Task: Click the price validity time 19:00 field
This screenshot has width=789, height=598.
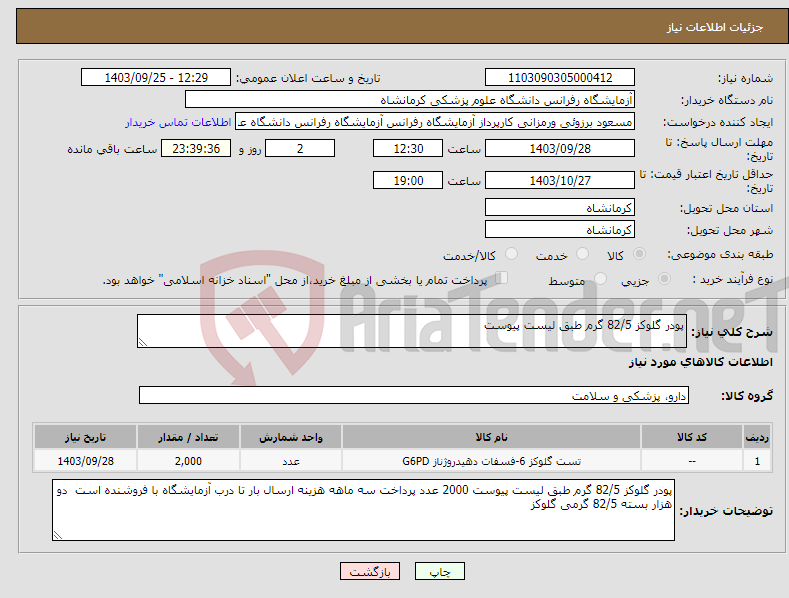Action: click(x=408, y=180)
